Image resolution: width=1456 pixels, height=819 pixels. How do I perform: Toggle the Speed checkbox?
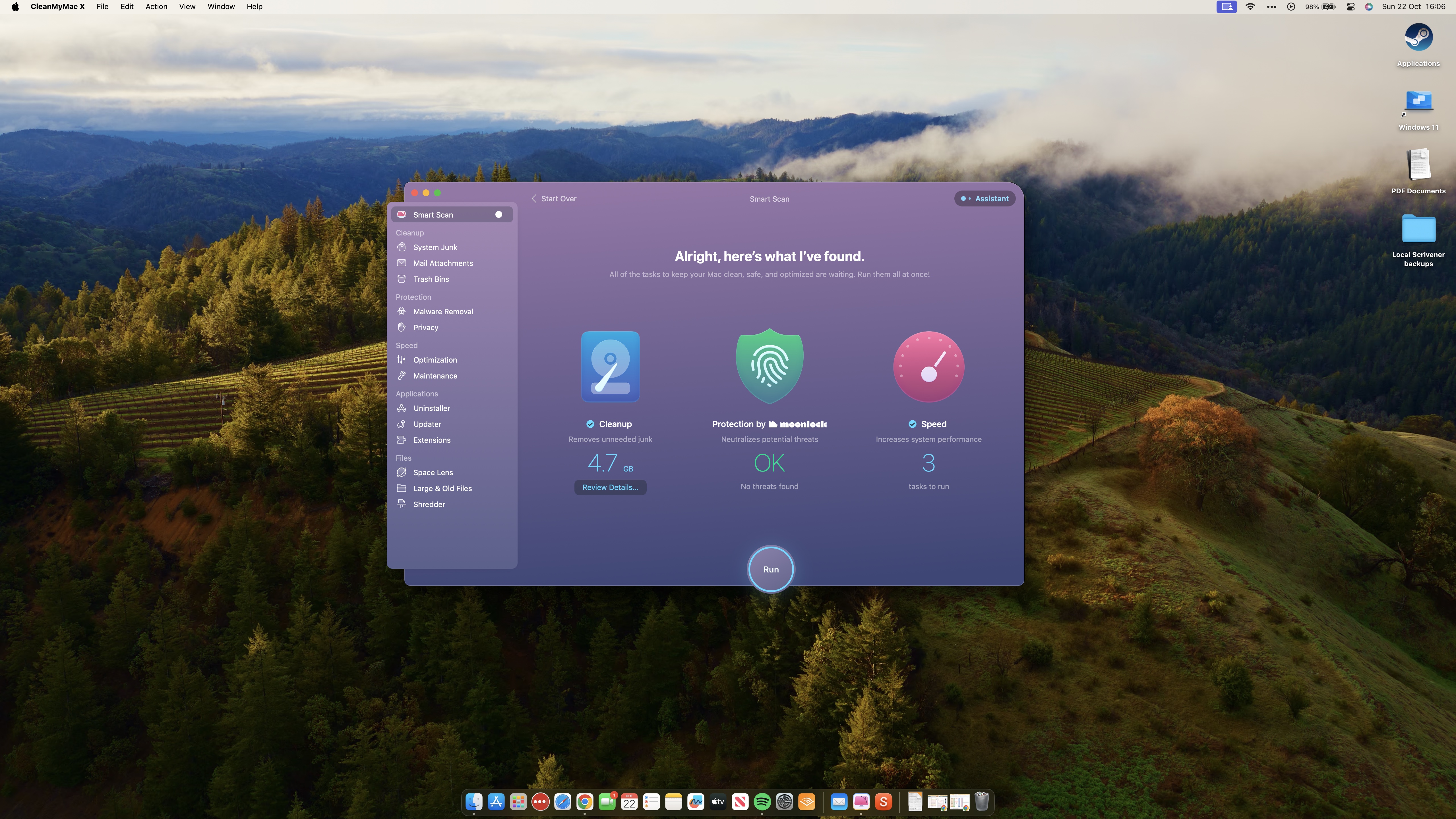pyautogui.click(x=912, y=424)
